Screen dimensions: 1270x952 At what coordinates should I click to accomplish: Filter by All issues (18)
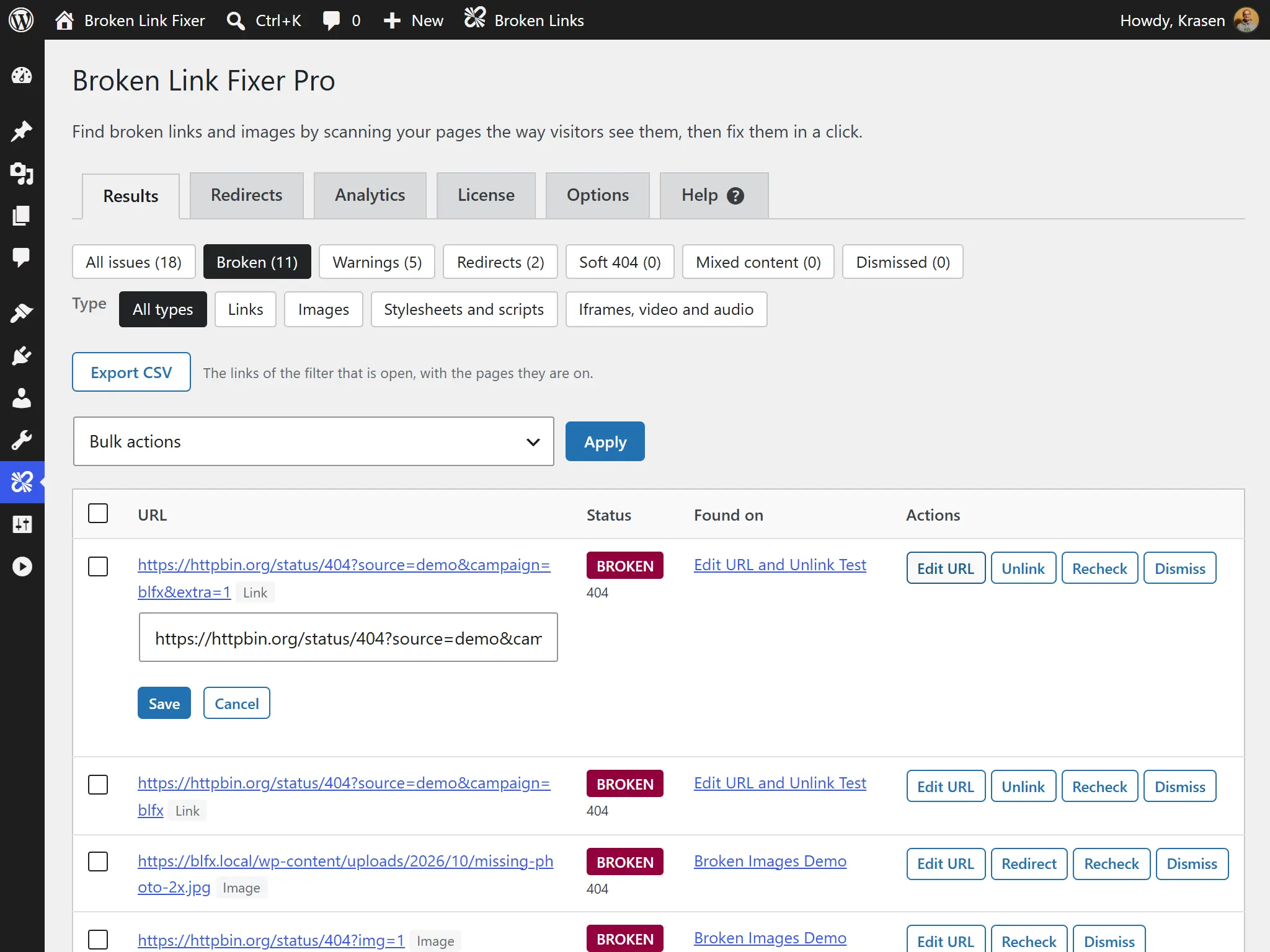(x=134, y=262)
